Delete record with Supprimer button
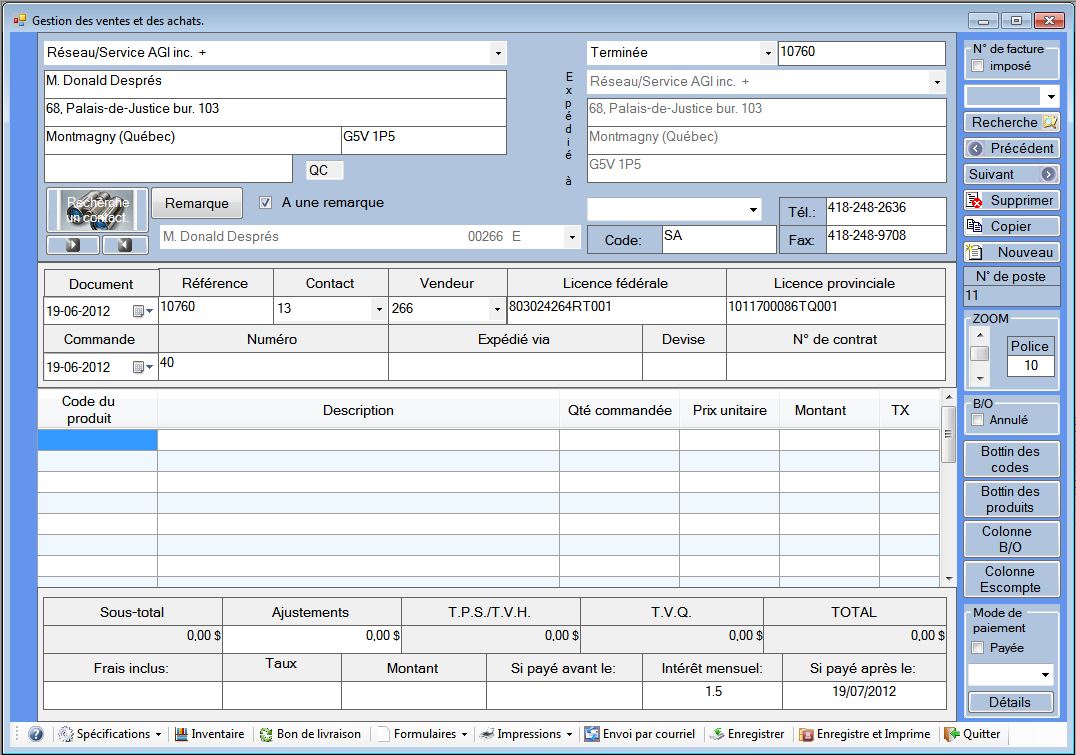Viewport: 1076px width, 755px height. (1011, 200)
